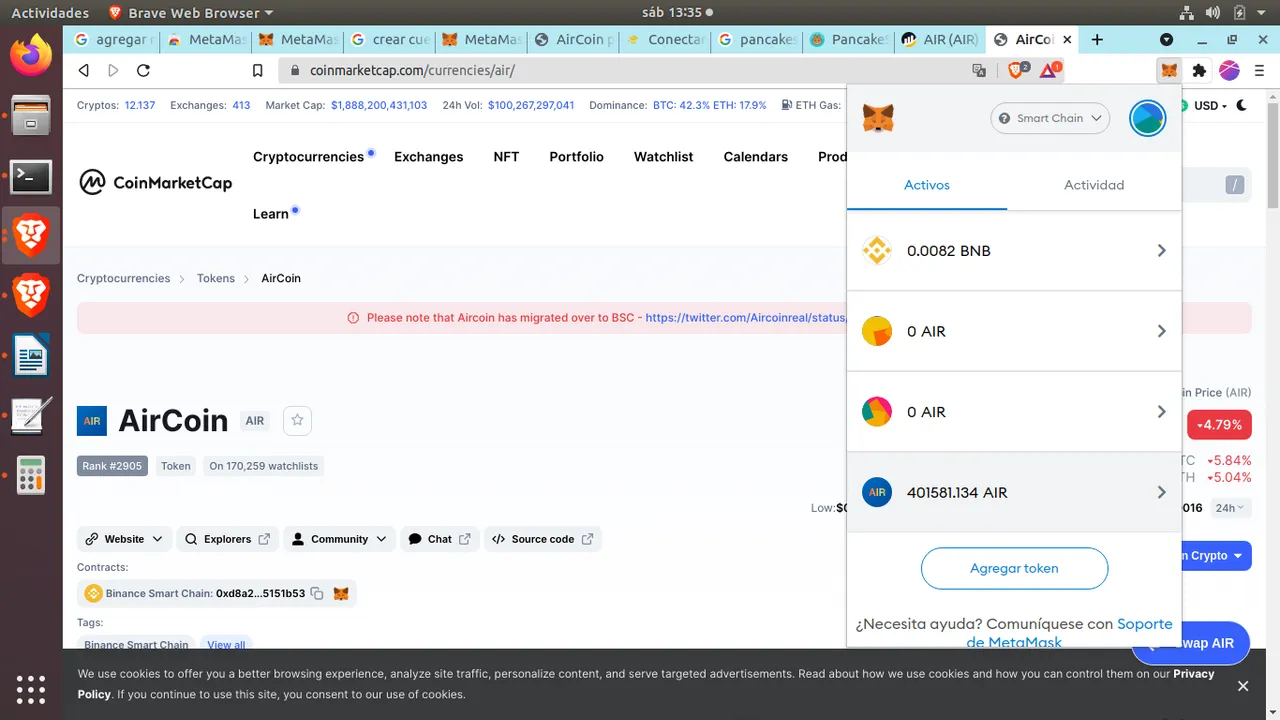Open the Files app in the dock
This screenshot has height=720, width=1280.
point(31,116)
